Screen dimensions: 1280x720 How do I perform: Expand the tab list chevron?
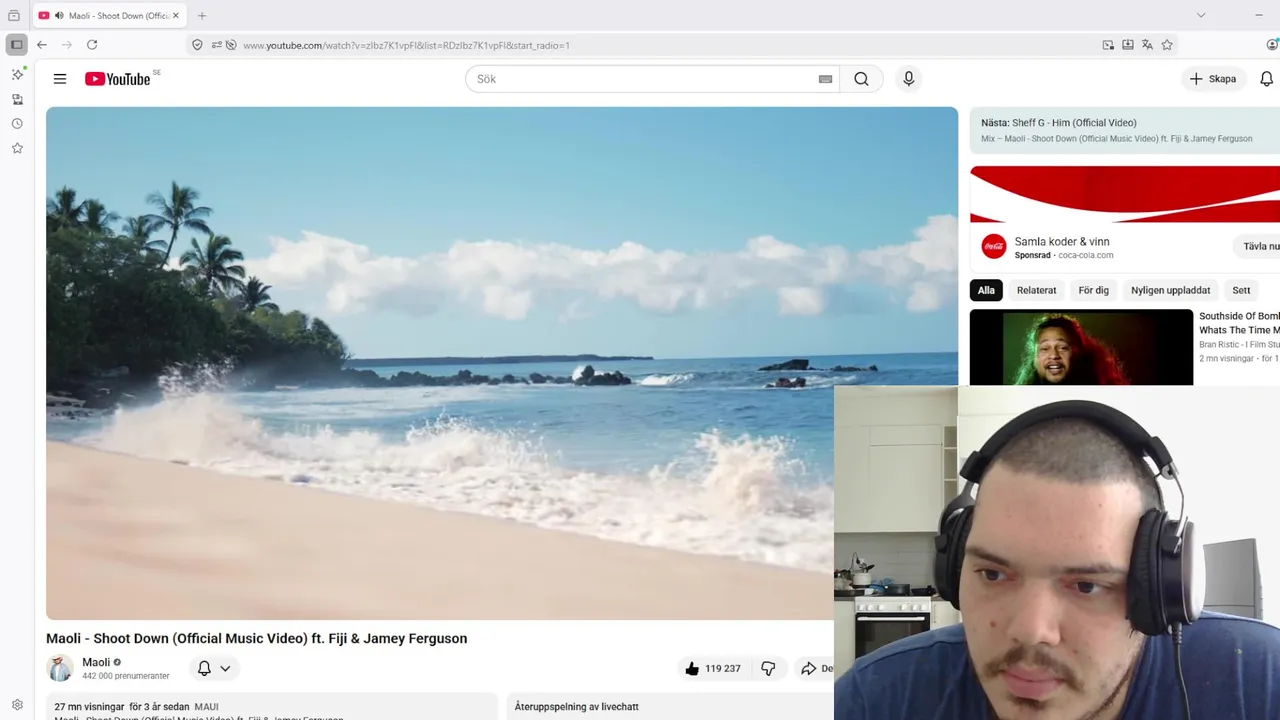pyautogui.click(x=1201, y=15)
